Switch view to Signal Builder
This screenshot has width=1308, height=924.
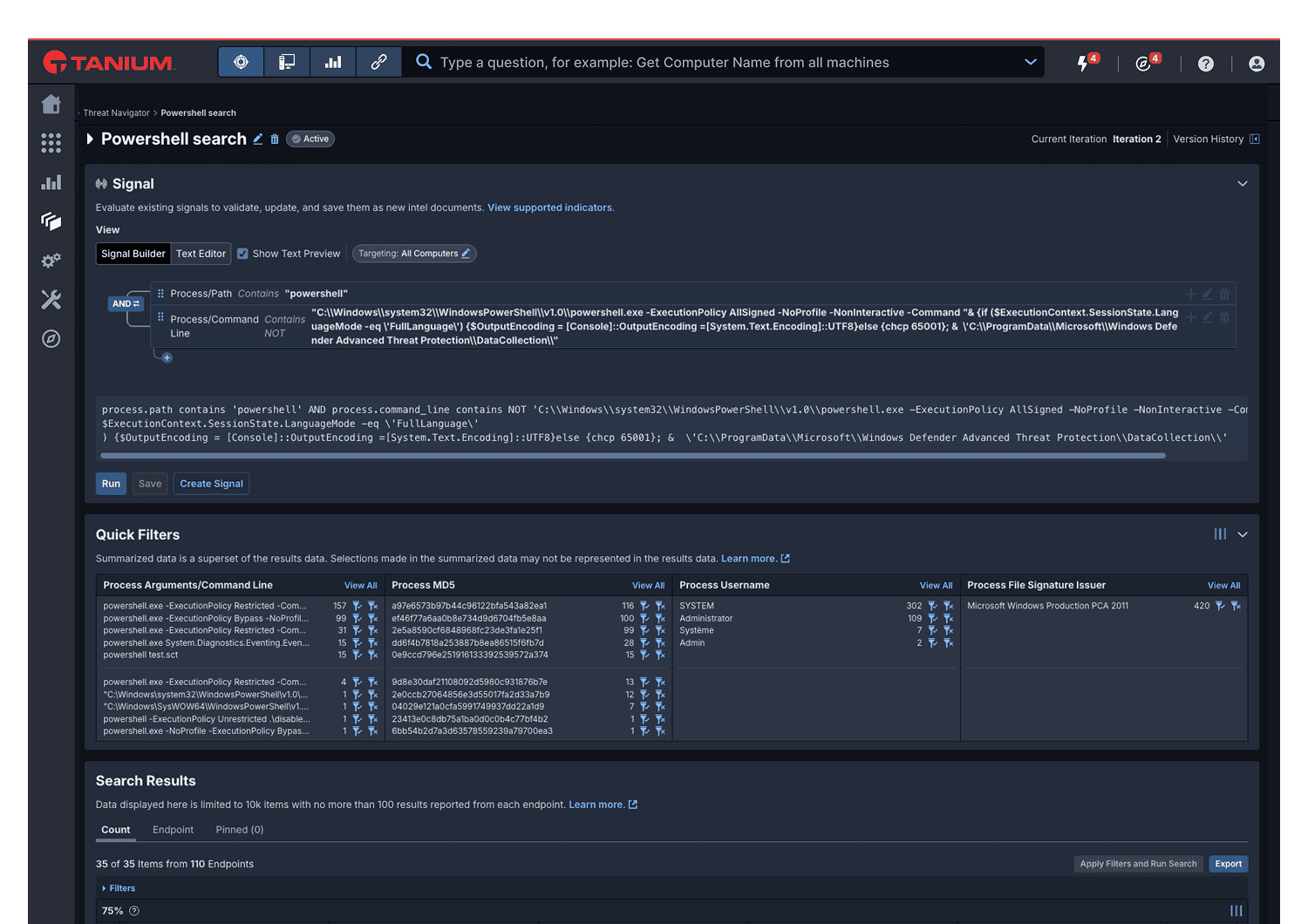coord(133,254)
